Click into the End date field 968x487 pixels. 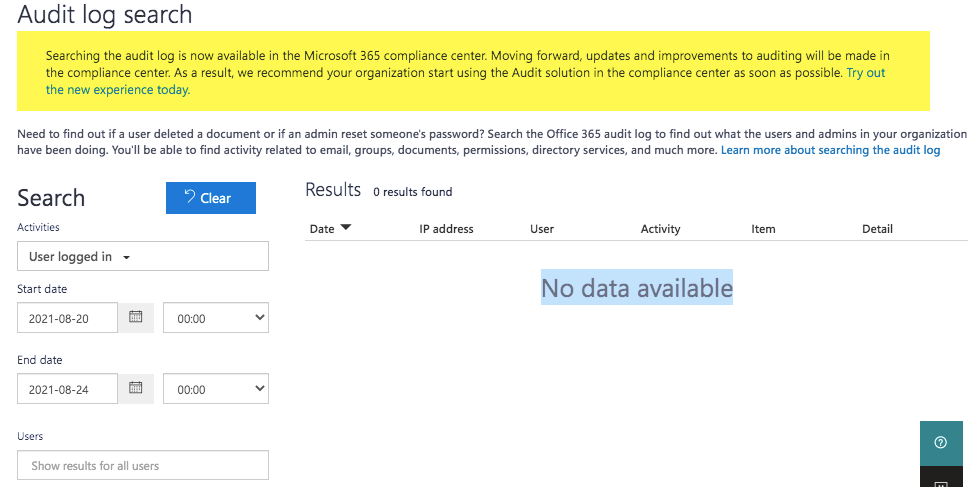(68, 389)
